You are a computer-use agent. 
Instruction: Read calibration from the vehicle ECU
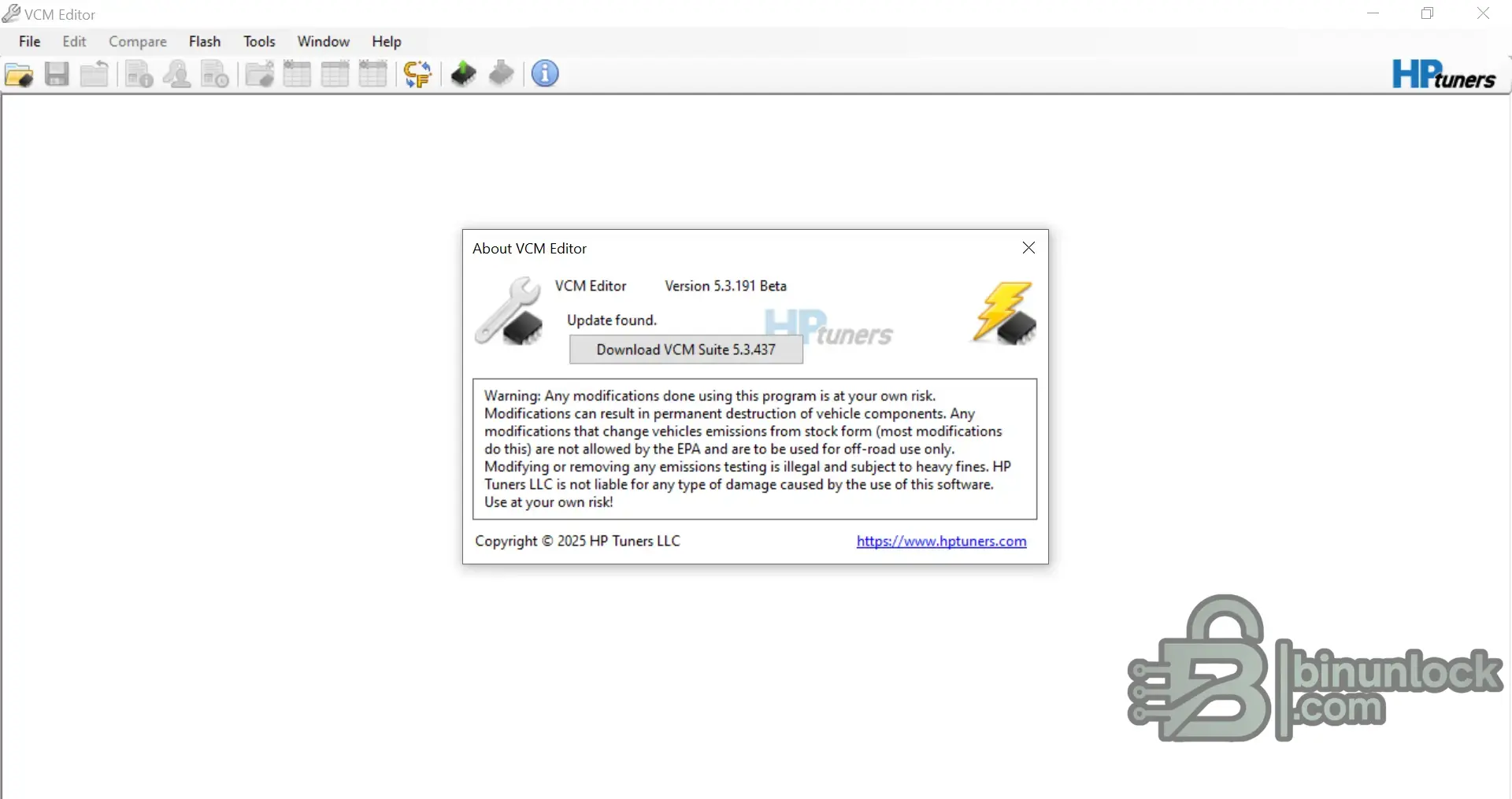[x=461, y=74]
